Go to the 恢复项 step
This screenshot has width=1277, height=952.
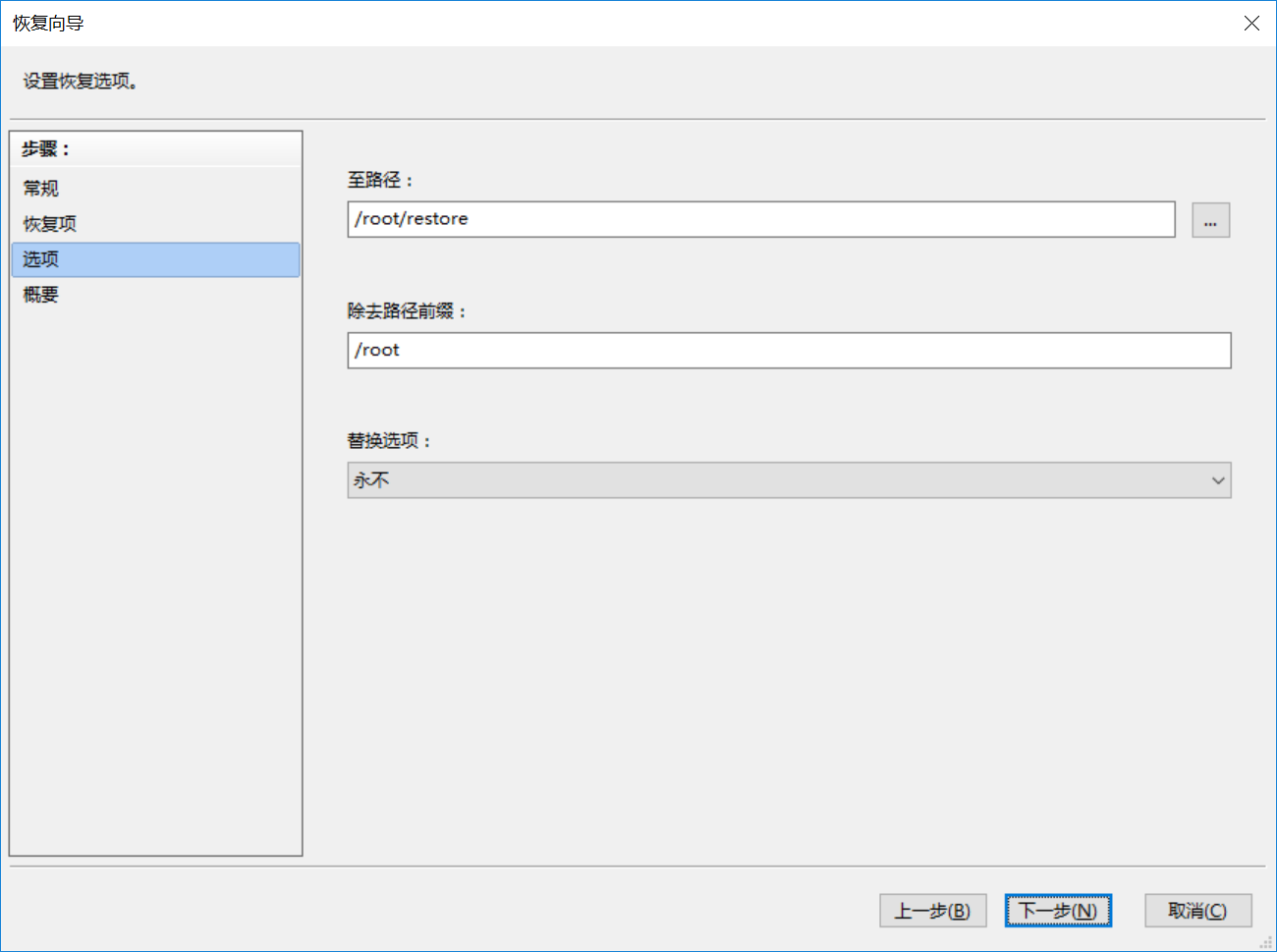[x=50, y=224]
